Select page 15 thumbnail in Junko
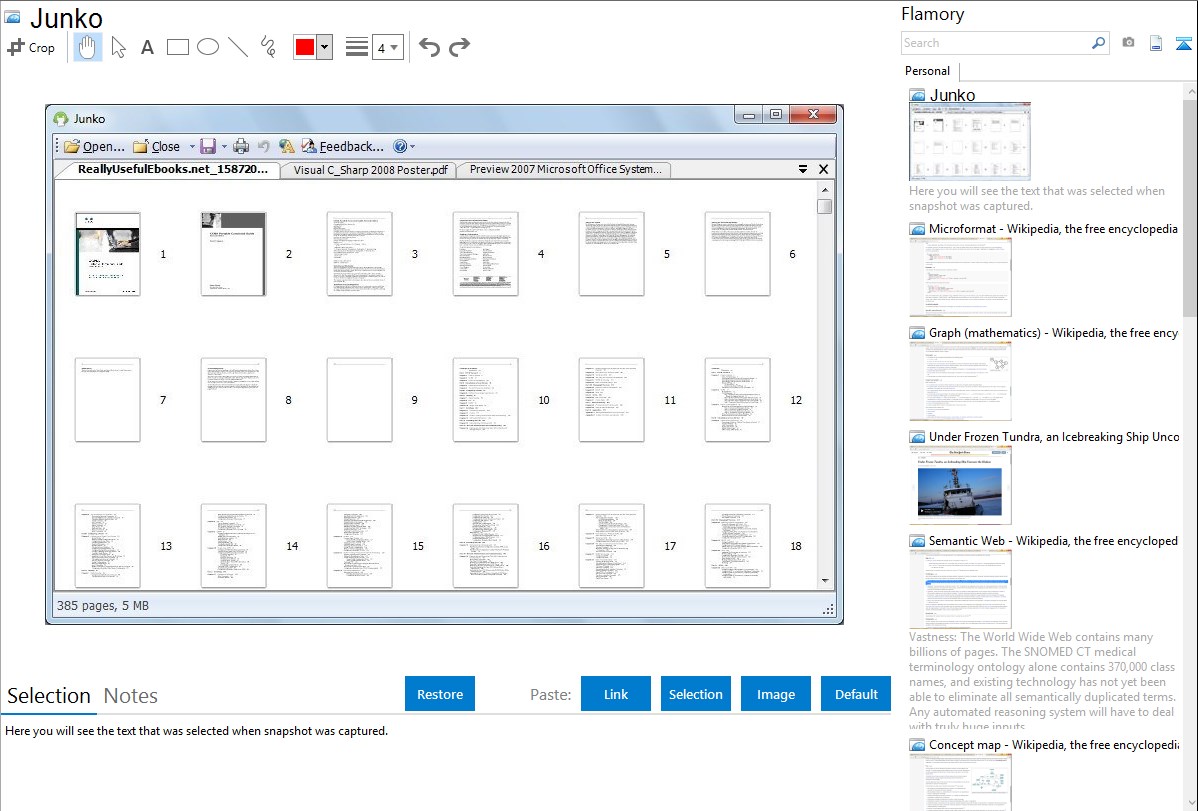Viewport: 1198px width, 811px height. (x=359, y=546)
